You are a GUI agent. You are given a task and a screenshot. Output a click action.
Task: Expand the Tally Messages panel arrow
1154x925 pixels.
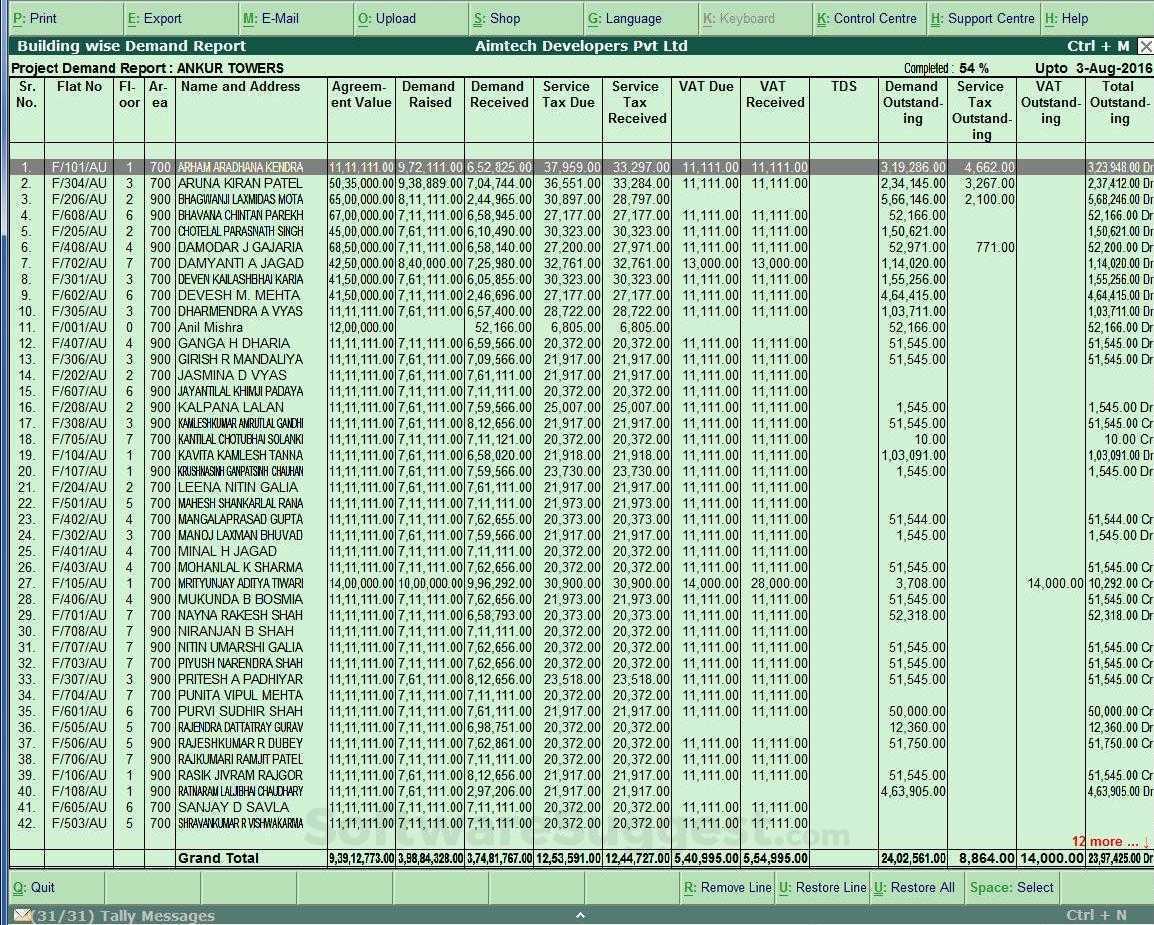pos(580,915)
